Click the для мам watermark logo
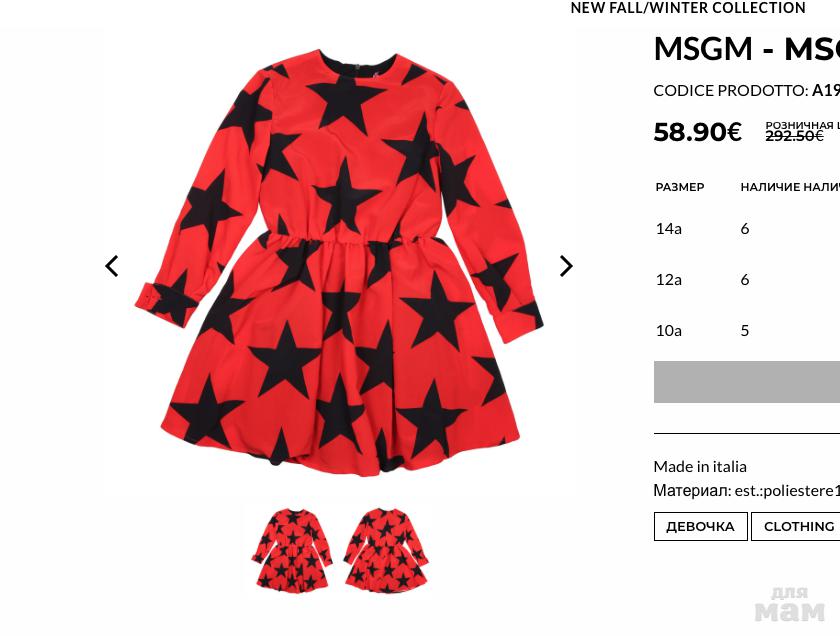 point(789,604)
